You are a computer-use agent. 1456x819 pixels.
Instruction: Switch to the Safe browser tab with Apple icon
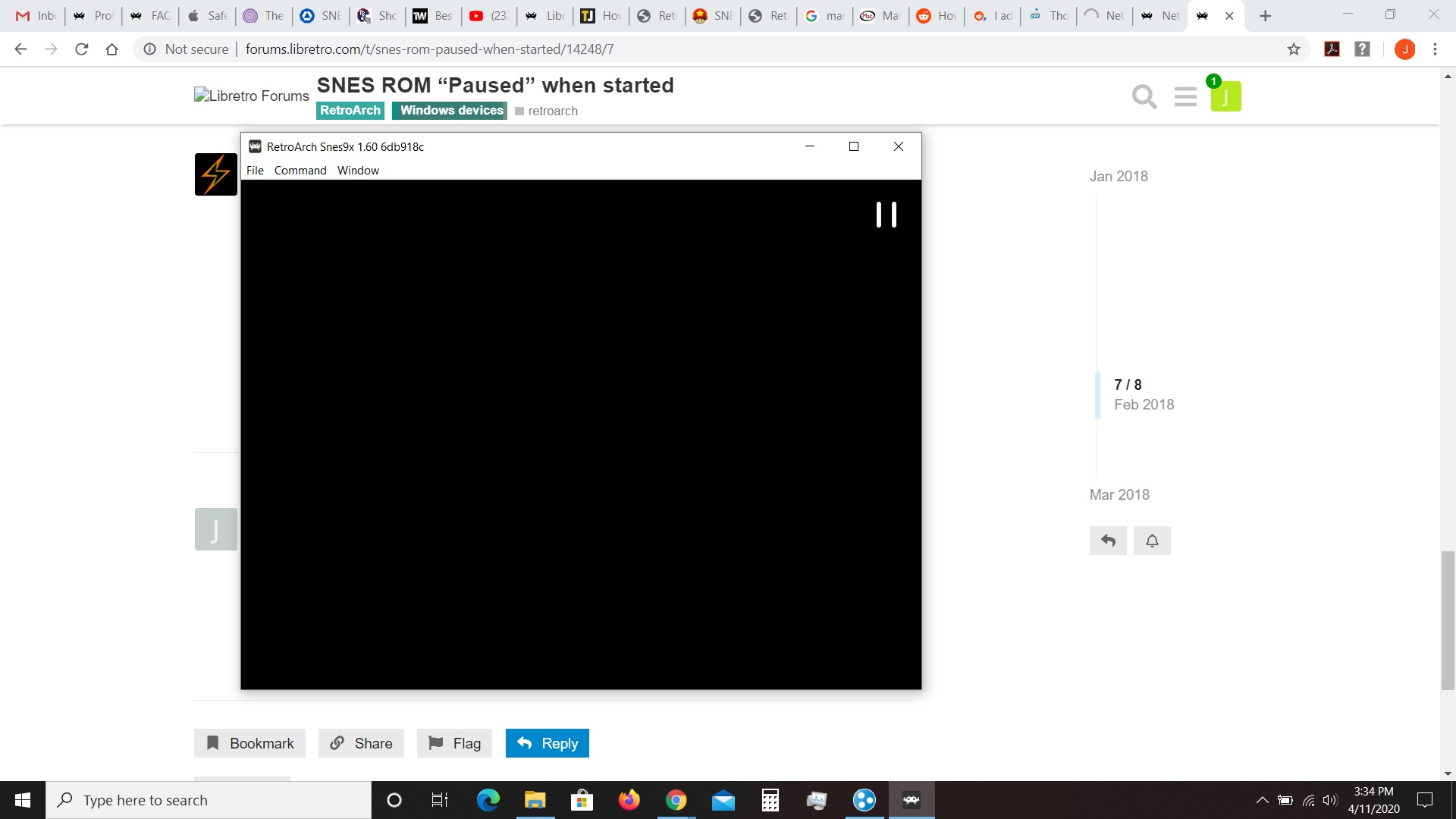[x=208, y=16]
